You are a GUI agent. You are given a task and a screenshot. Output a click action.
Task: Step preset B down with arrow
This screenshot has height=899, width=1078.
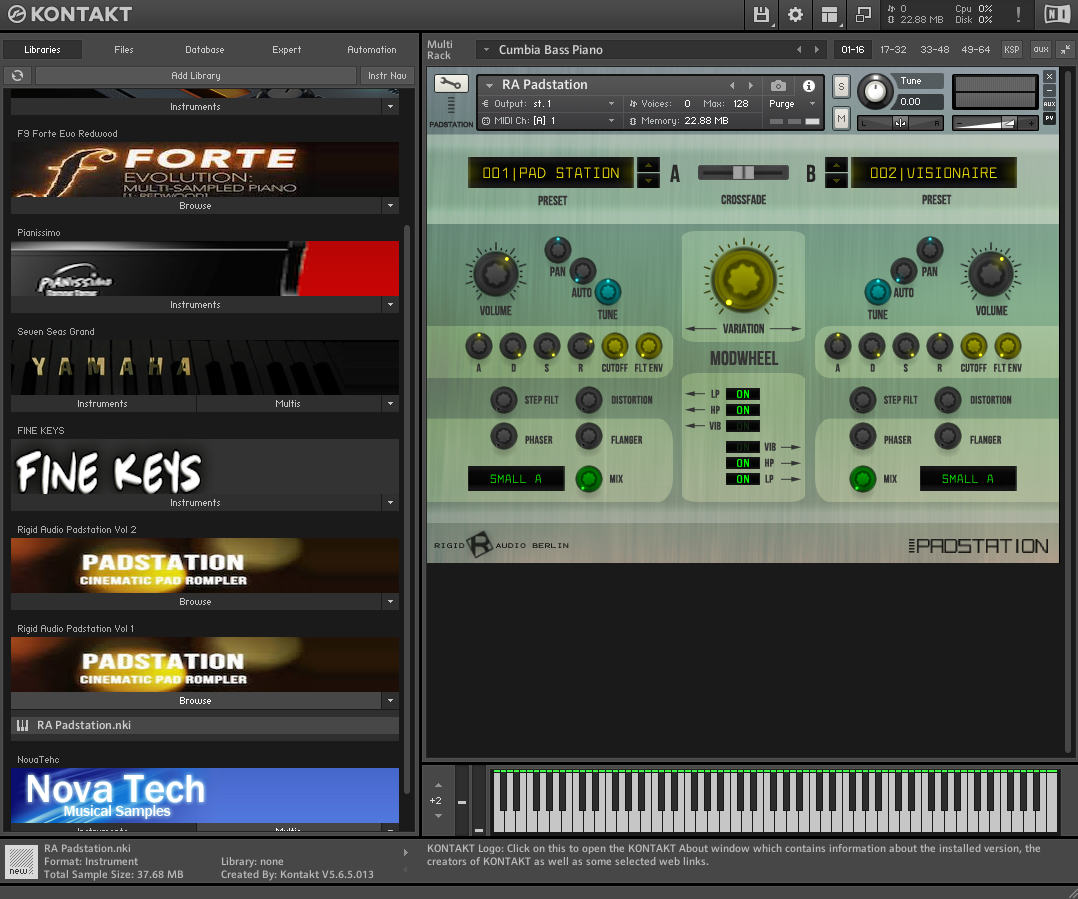[836, 180]
